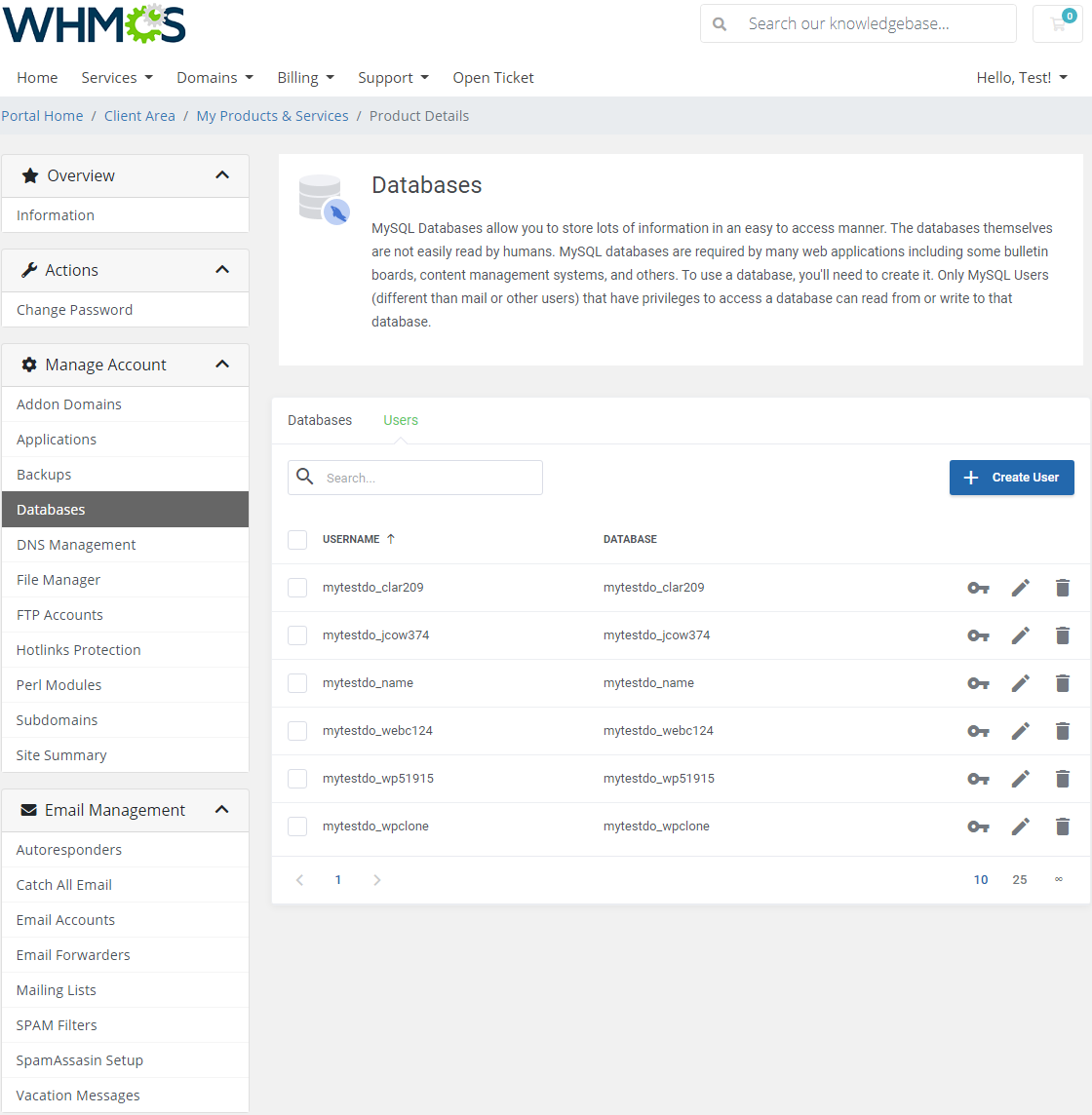The height and width of the screenshot is (1115, 1092).
Task: Open the Services dropdown menu
Action: [117, 78]
